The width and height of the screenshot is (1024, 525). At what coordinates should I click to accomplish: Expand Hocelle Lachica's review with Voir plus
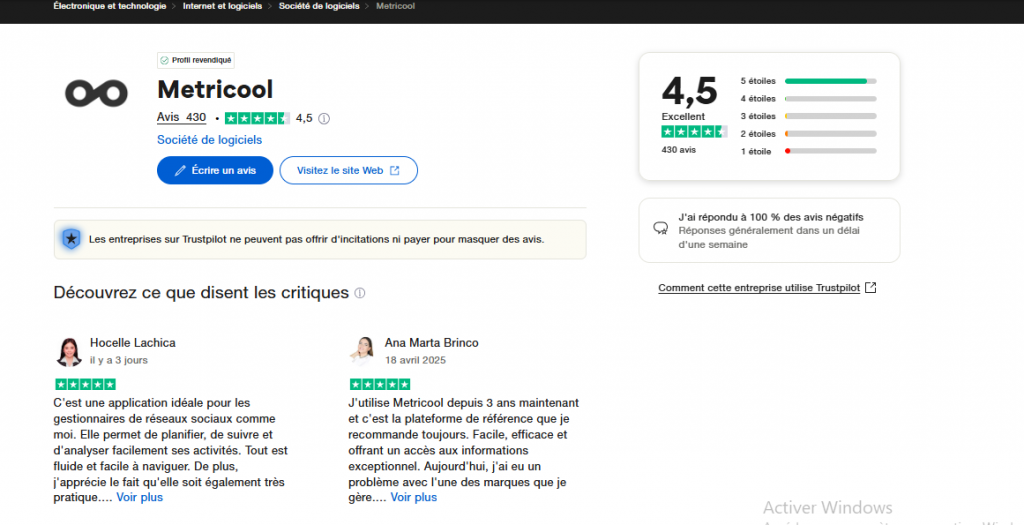point(140,498)
